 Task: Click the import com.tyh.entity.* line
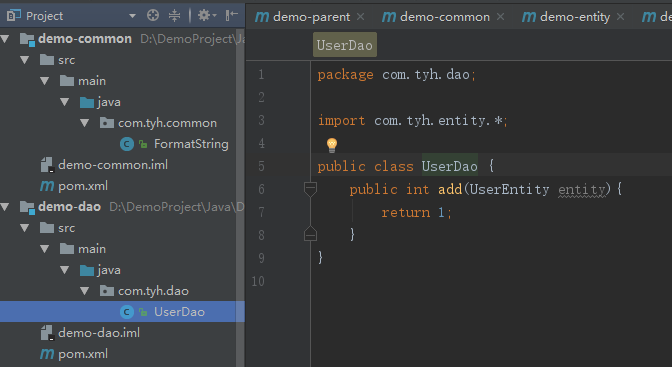click(412, 120)
